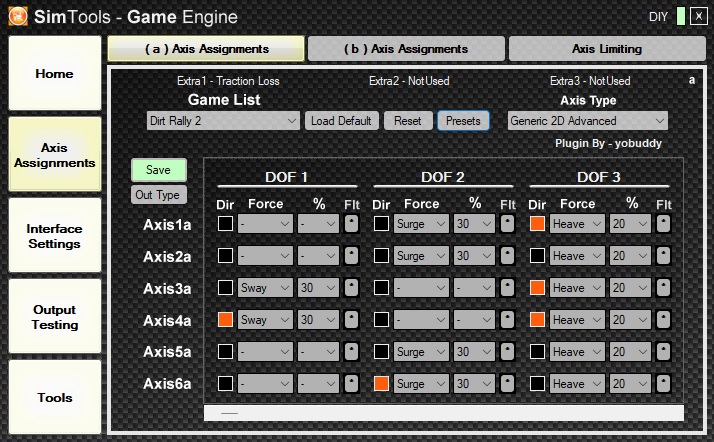Click the SimTools app logo icon
The width and height of the screenshot is (714, 442).
pos(18,16)
